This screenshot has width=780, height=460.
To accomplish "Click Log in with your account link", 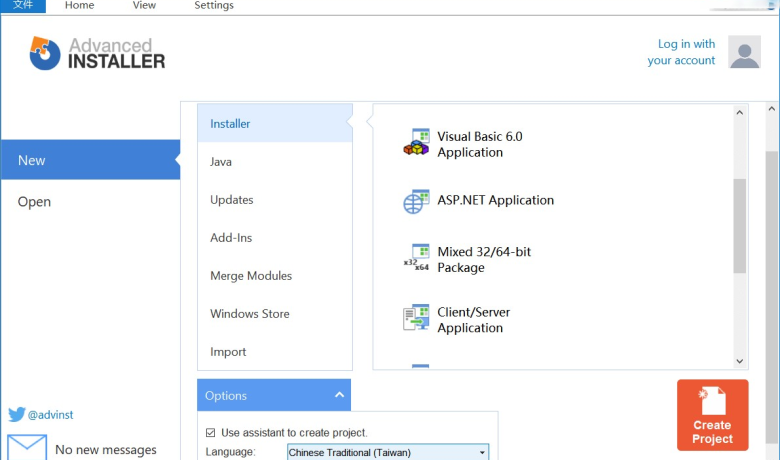I will click(681, 52).
